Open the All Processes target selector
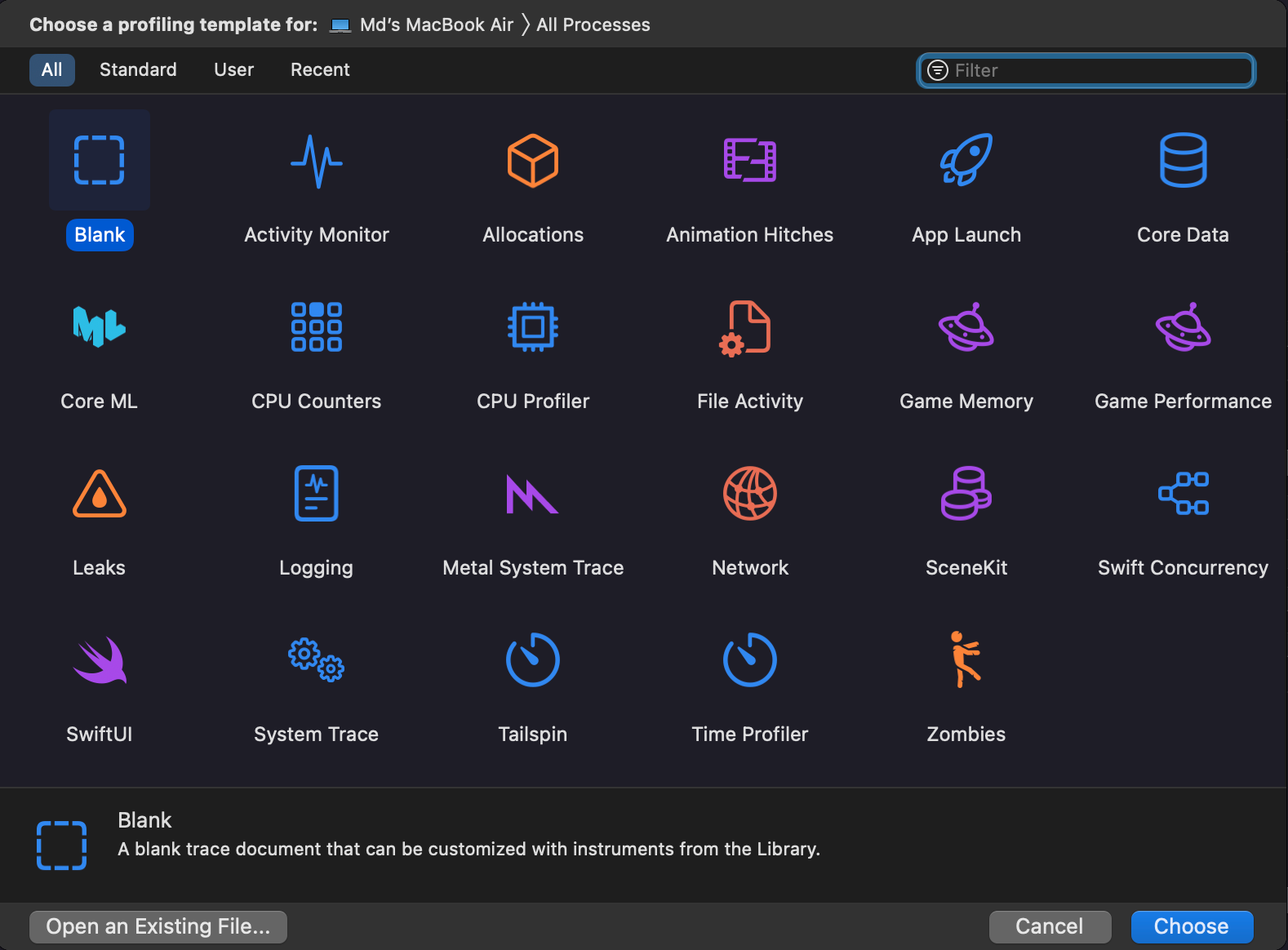 click(x=593, y=24)
